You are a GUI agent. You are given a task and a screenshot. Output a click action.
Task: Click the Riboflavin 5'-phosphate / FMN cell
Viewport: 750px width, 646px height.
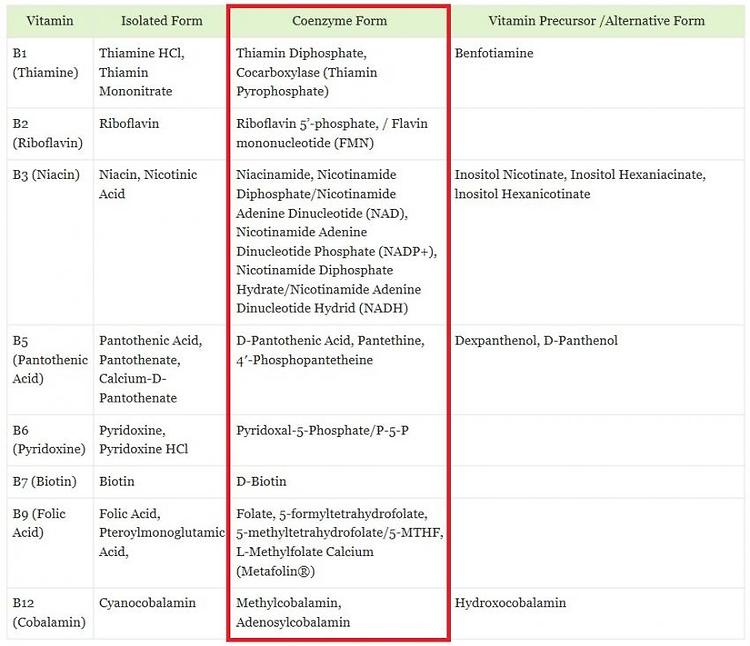click(x=339, y=134)
